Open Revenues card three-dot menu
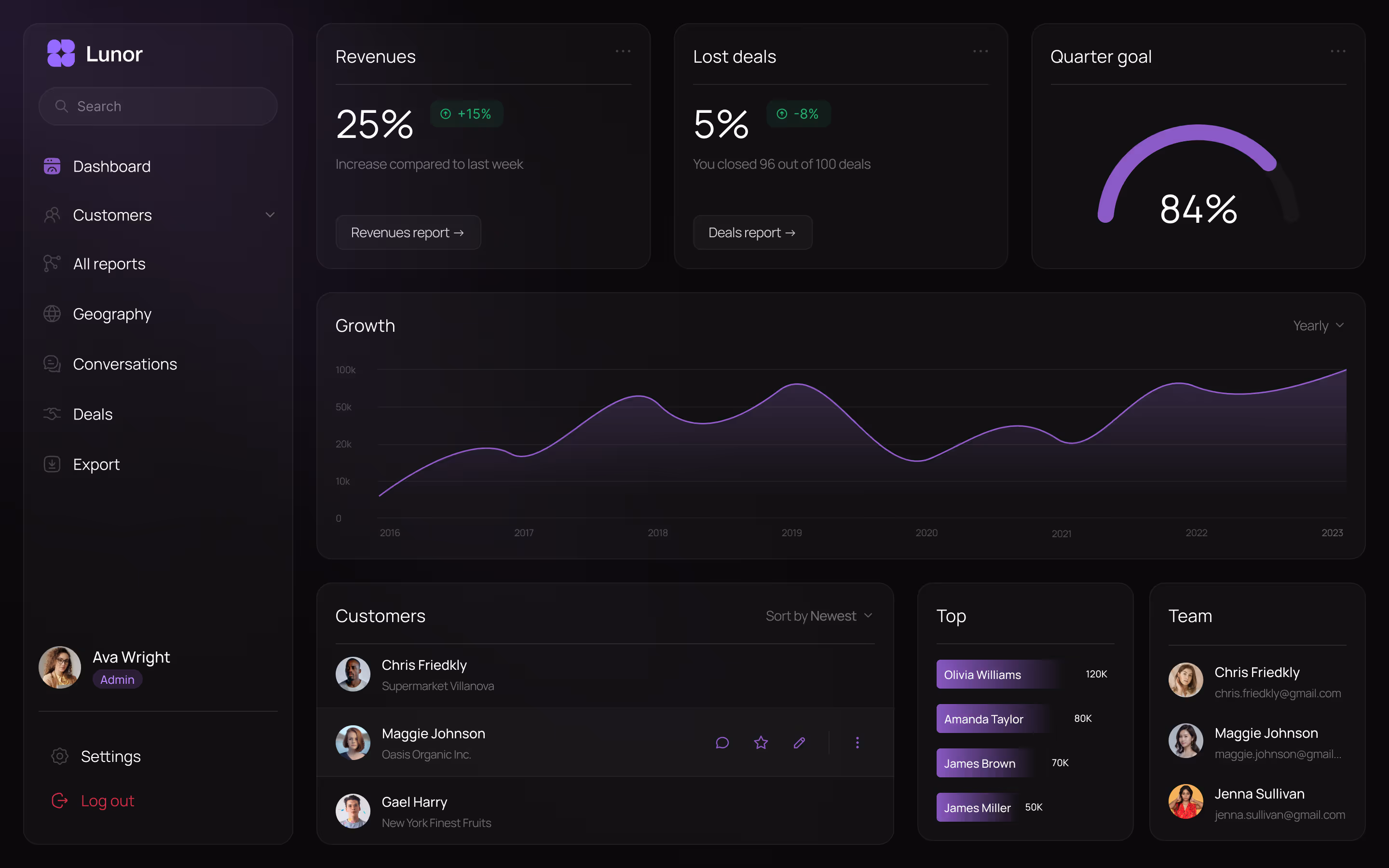 pos(623,51)
